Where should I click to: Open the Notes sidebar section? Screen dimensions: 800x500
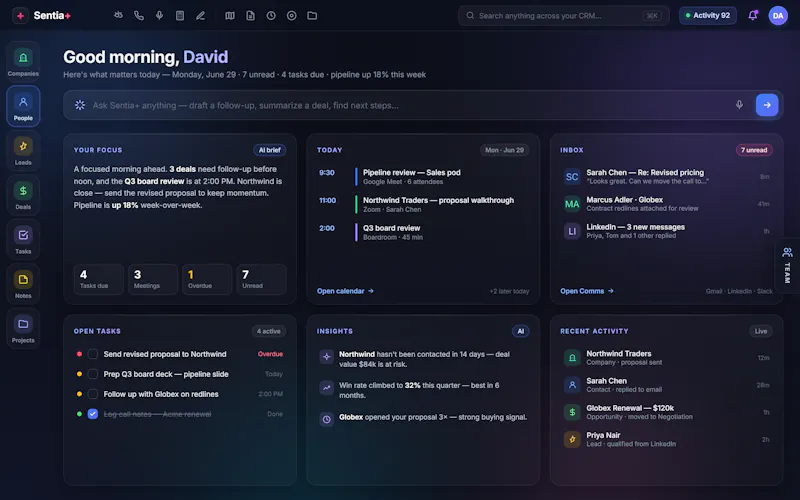23,284
